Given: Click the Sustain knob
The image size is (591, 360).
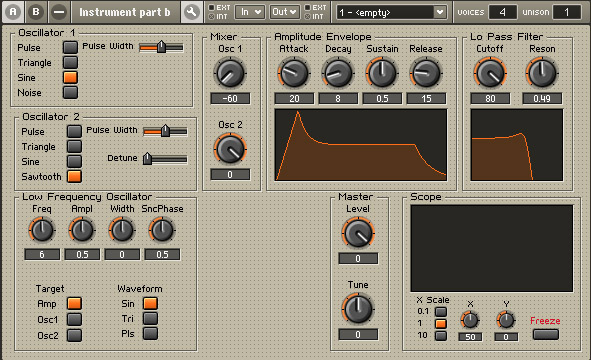Looking at the screenshot, I should click(382, 73).
